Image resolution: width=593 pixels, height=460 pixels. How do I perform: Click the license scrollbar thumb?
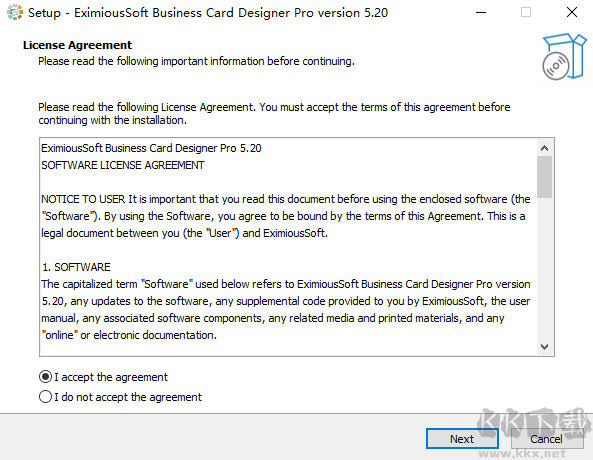pyautogui.click(x=545, y=177)
